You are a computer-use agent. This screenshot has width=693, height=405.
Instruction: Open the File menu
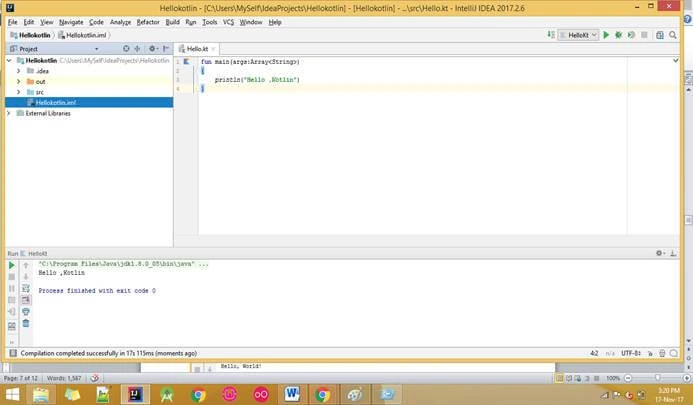click(x=12, y=22)
